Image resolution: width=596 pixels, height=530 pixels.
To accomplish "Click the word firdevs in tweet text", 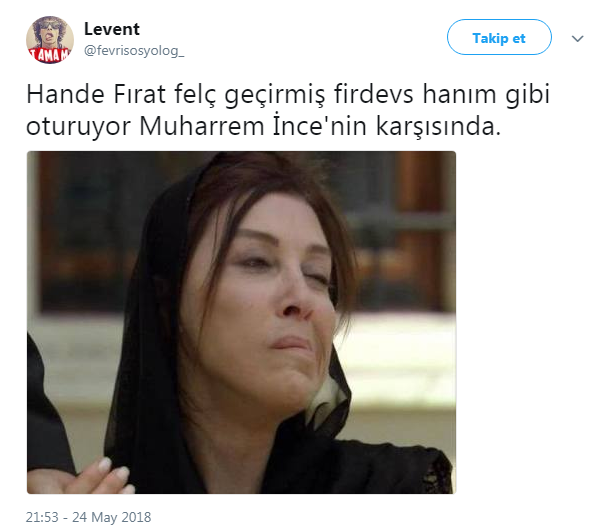I will point(373,94).
